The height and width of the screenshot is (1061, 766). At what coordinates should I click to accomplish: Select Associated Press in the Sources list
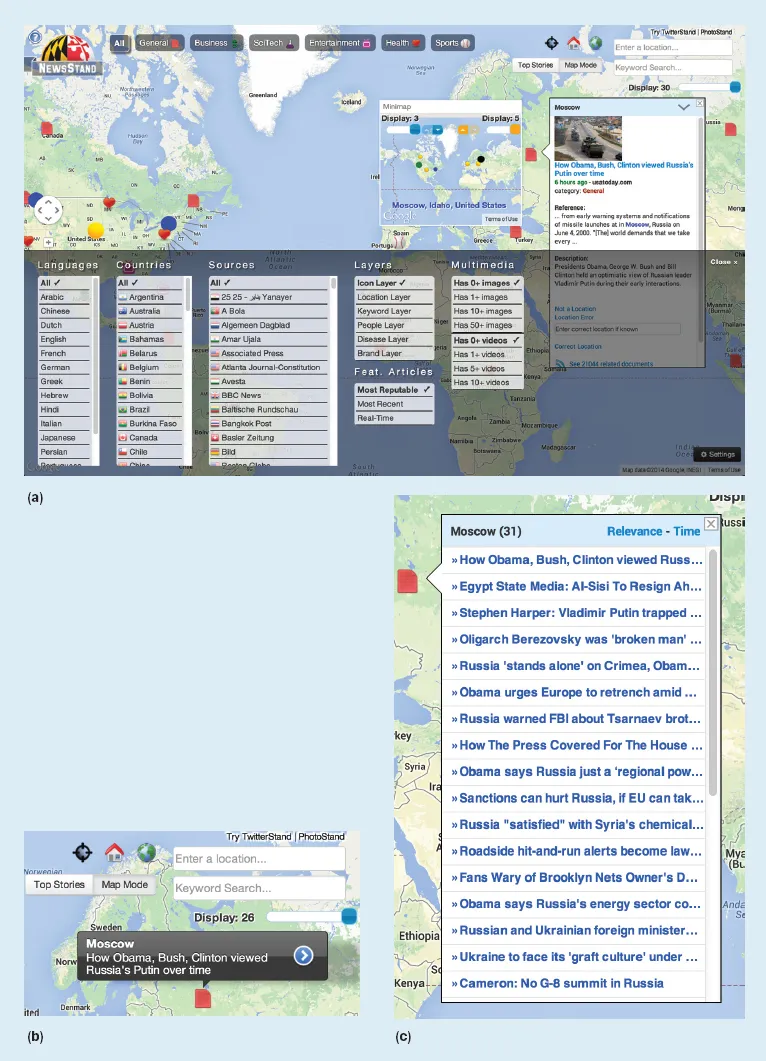pyautogui.click(x=269, y=353)
